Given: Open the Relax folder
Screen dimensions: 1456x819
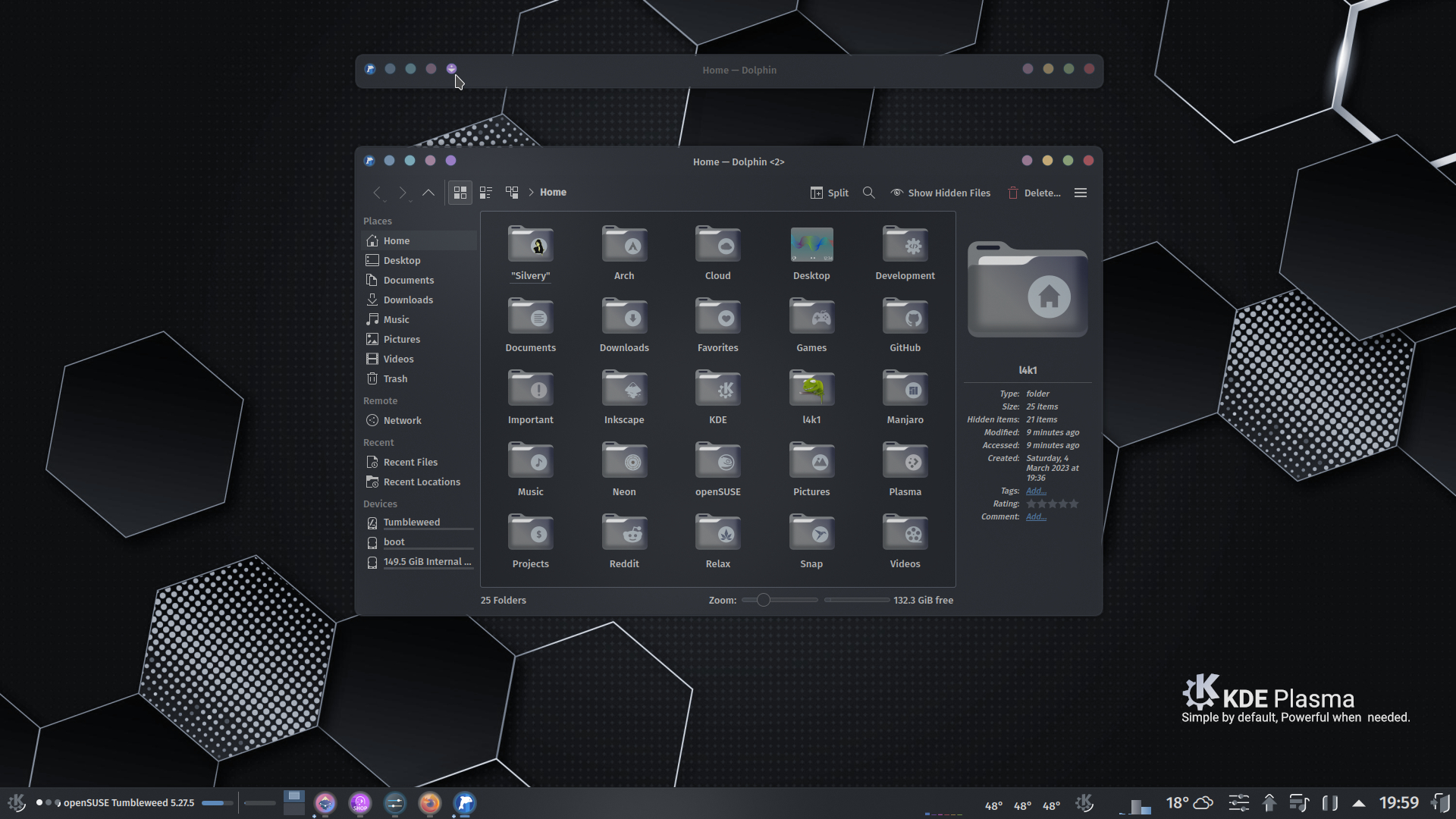Looking at the screenshot, I should pyautogui.click(x=717, y=541).
